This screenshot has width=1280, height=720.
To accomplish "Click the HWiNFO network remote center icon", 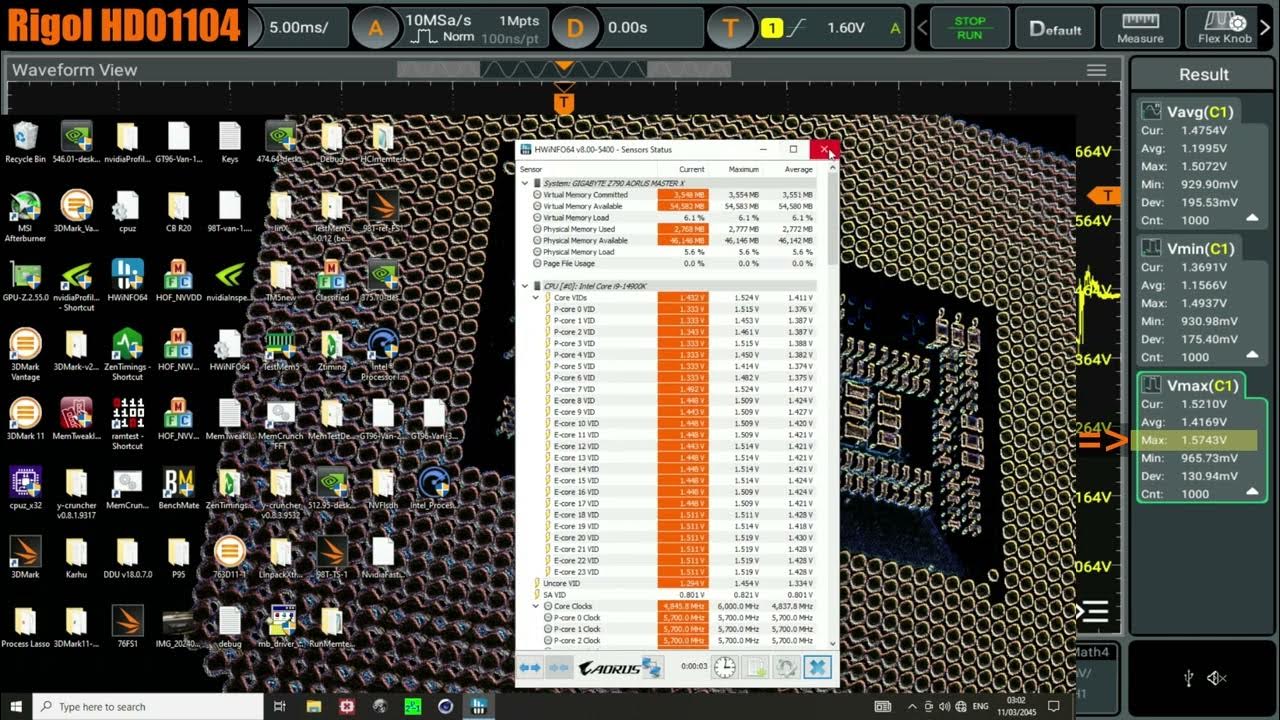I will [x=651, y=667].
